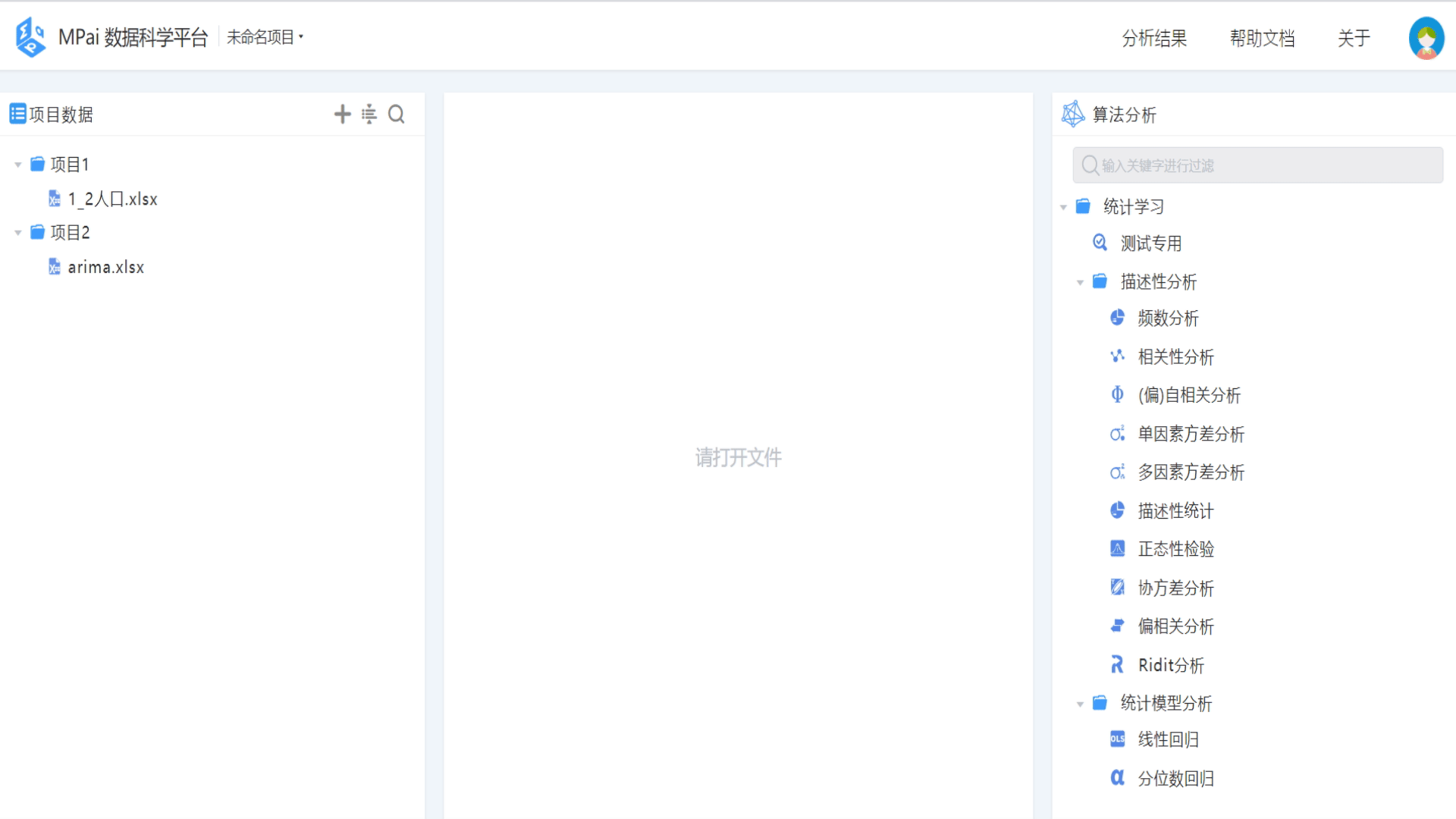Select the 算法分析 panel icon
The image size is (1456, 819).
pos(1072,114)
